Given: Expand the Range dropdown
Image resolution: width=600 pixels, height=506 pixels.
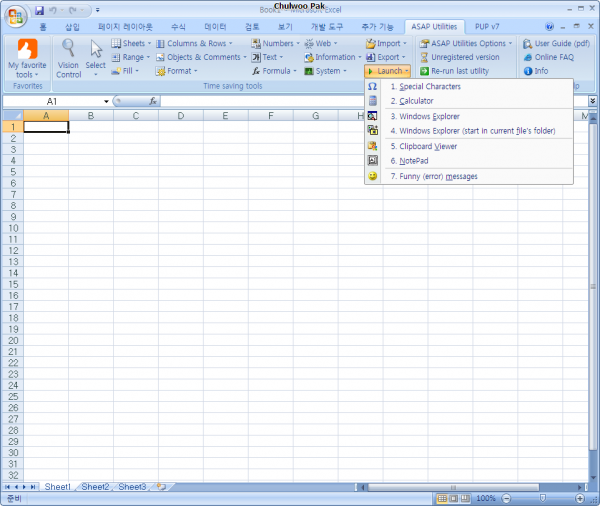Looking at the screenshot, I should 130,57.
